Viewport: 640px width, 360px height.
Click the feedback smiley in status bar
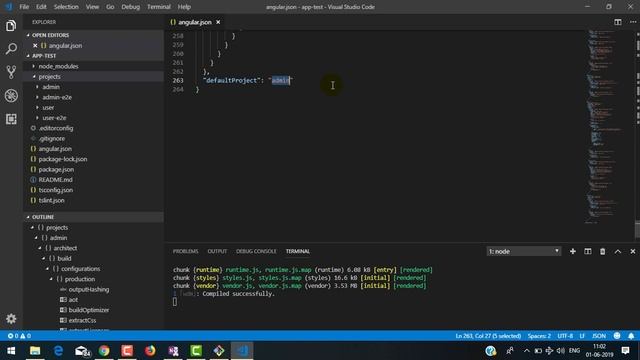coord(617,336)
